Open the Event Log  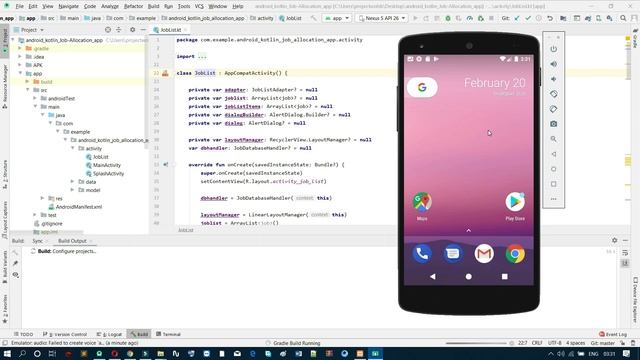613,334
